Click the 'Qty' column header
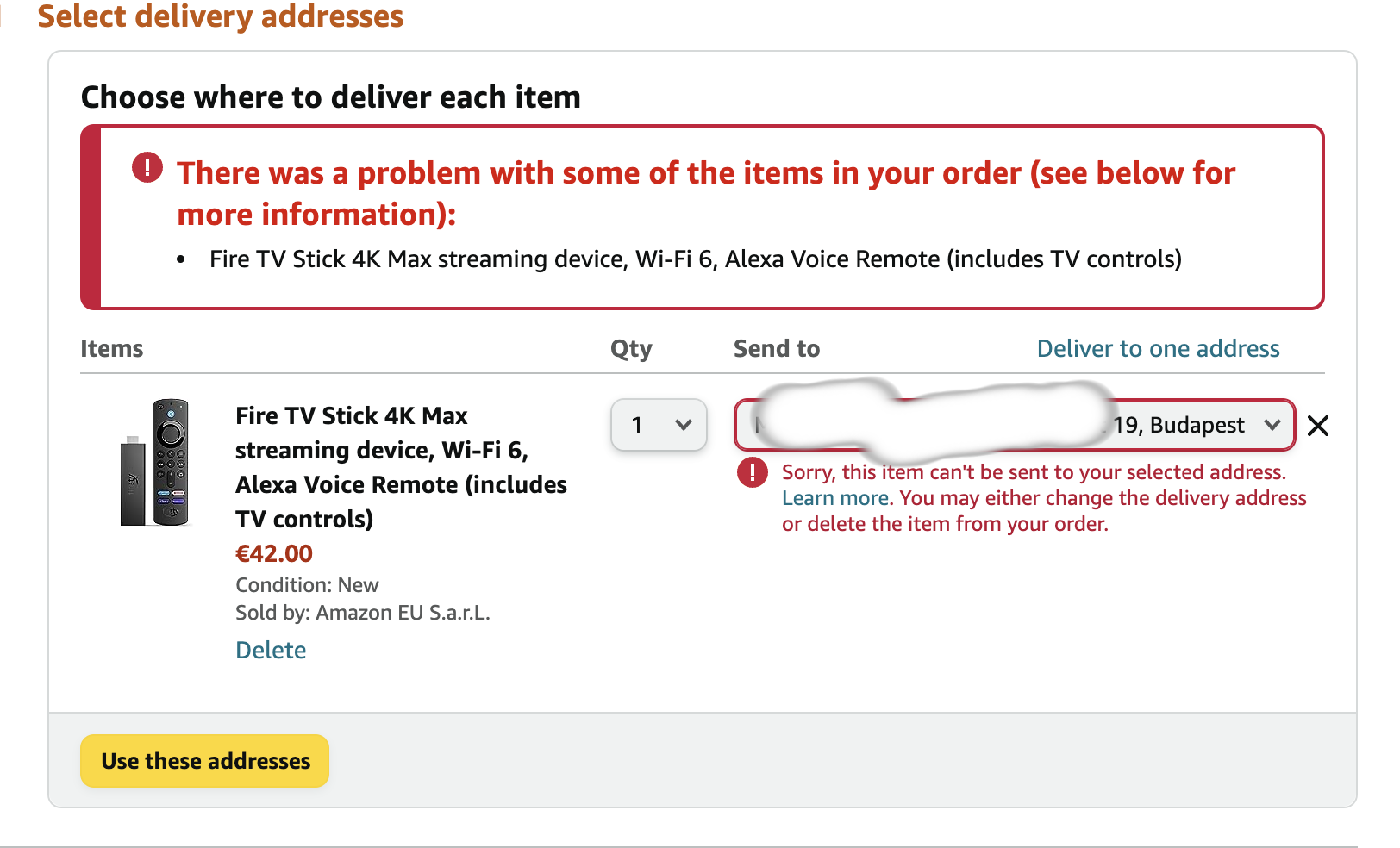Screen dimensions: 1400x848 coord(631,348)
